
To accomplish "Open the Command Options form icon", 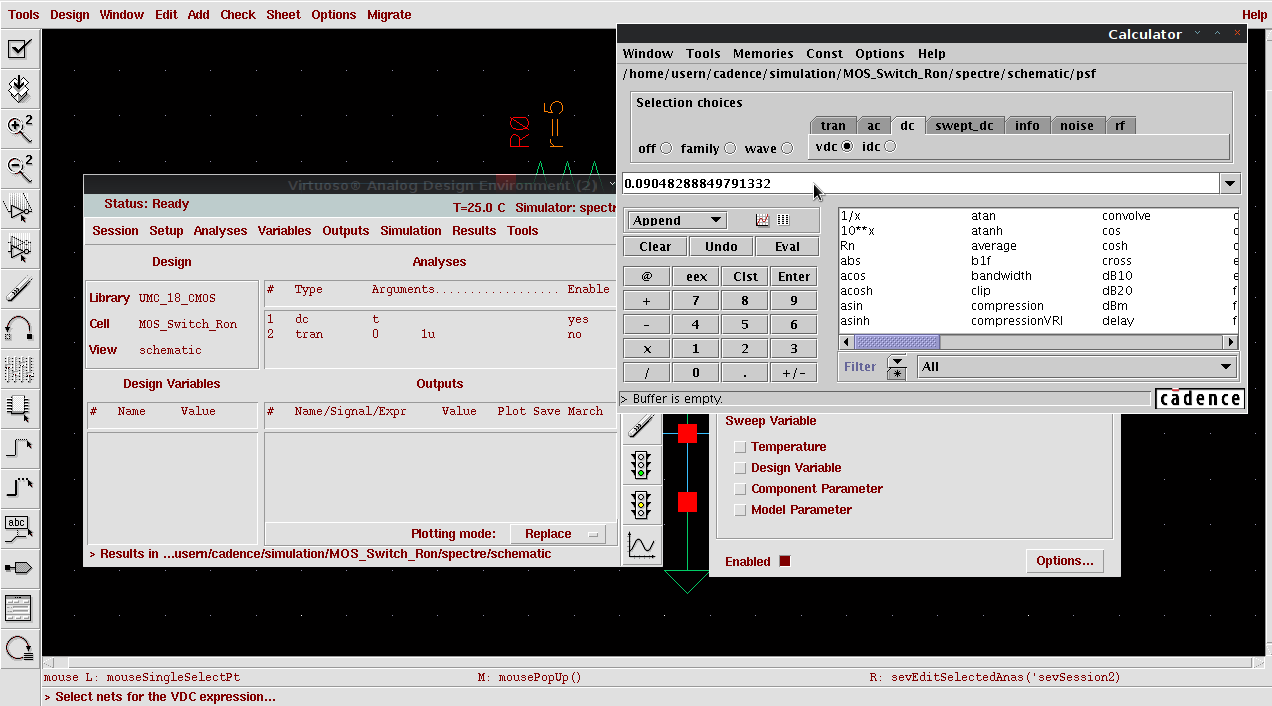I will [19, 608].
